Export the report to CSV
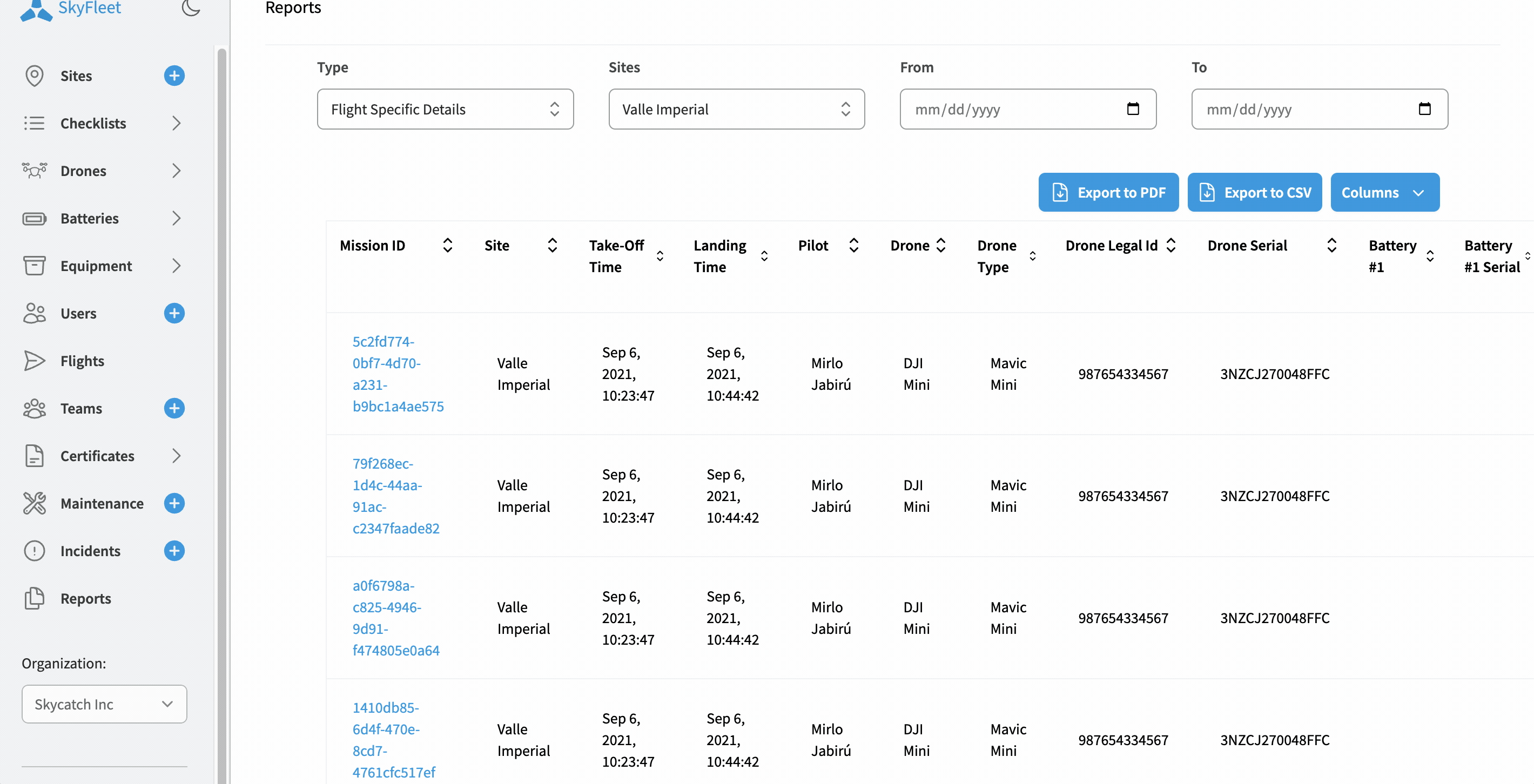This screenshot has width=1534, height=784. 1254,192
